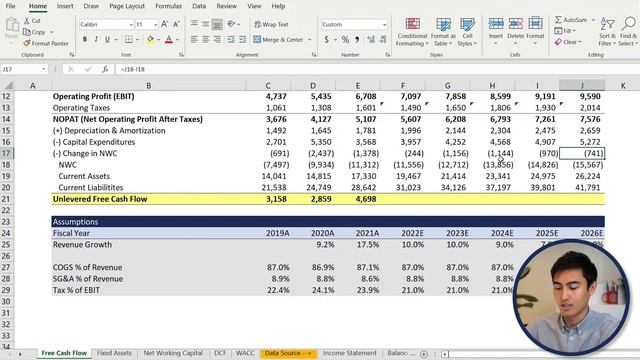Open Conditional Formatting

pos(412,32)
